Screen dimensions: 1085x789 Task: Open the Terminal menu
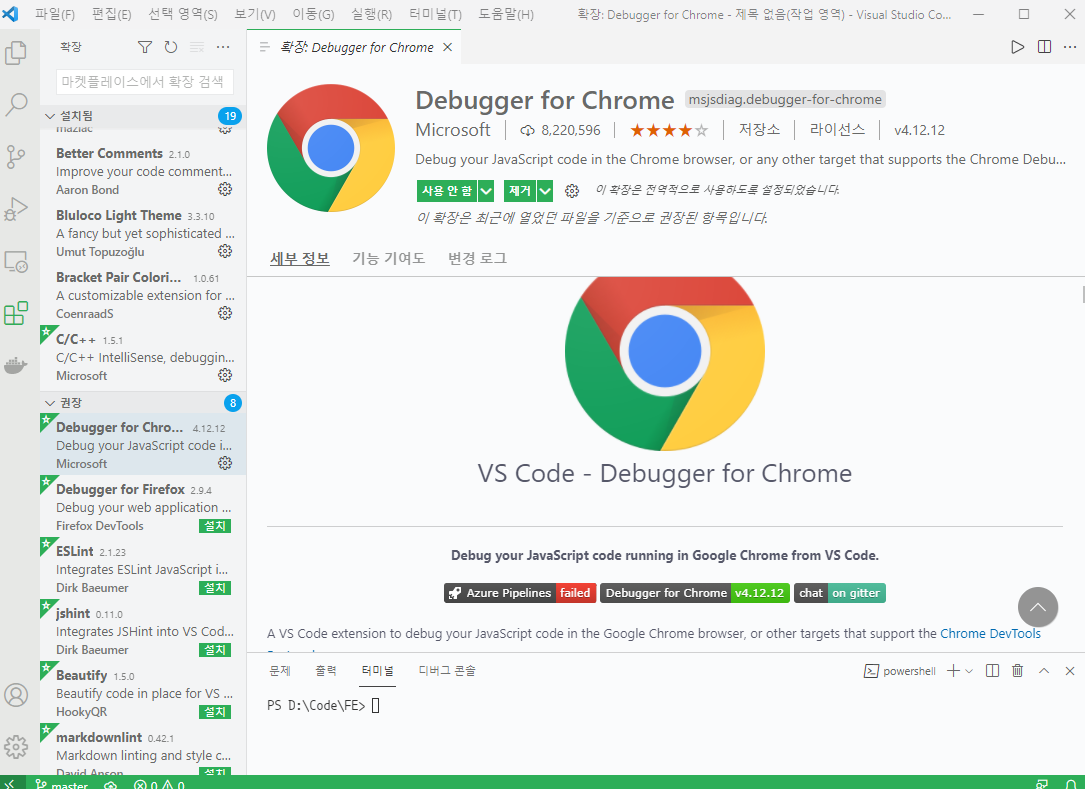coord(435,14)
